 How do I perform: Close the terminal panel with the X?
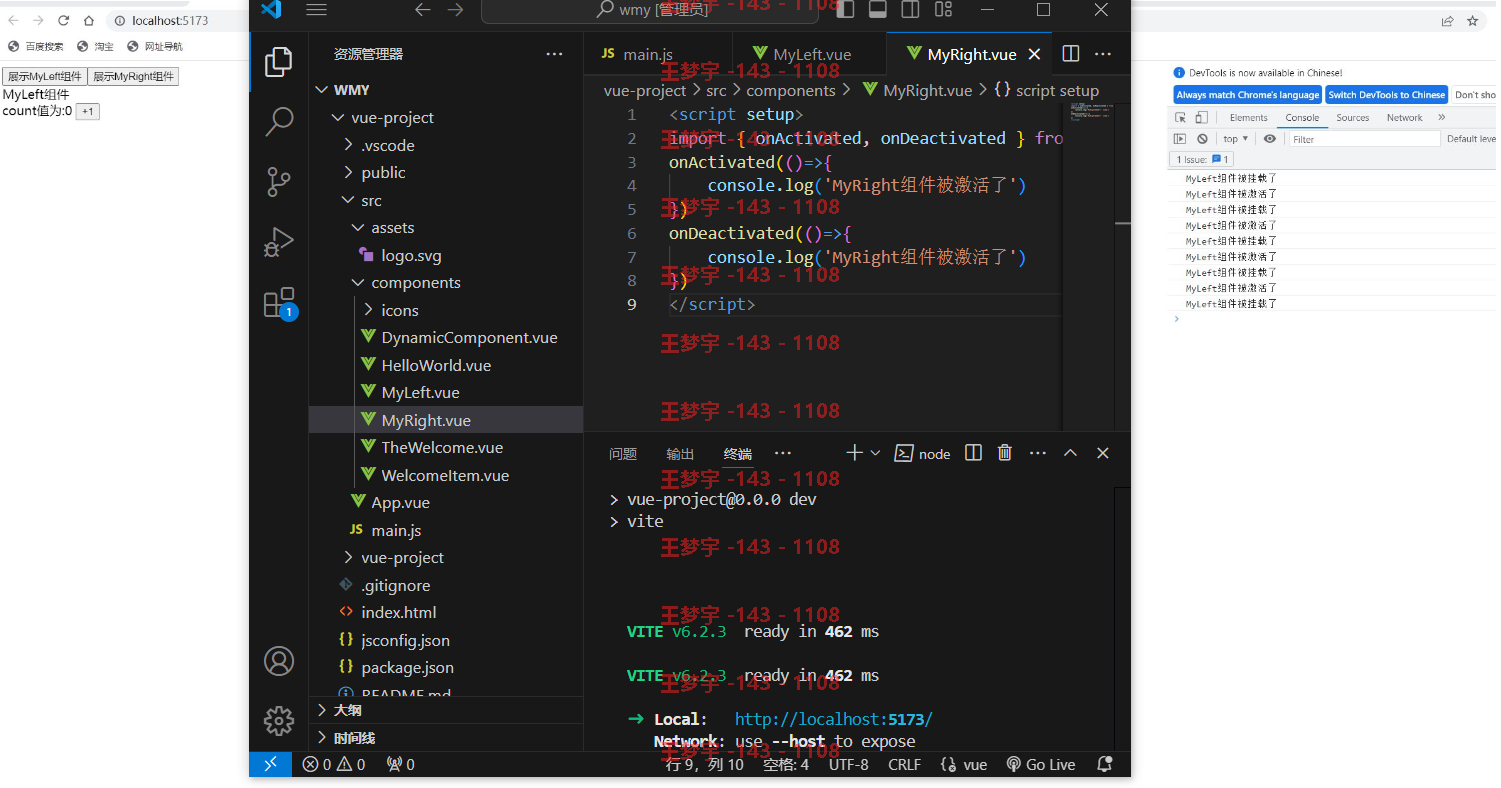pyautogui.click(x=1103, y=453)
